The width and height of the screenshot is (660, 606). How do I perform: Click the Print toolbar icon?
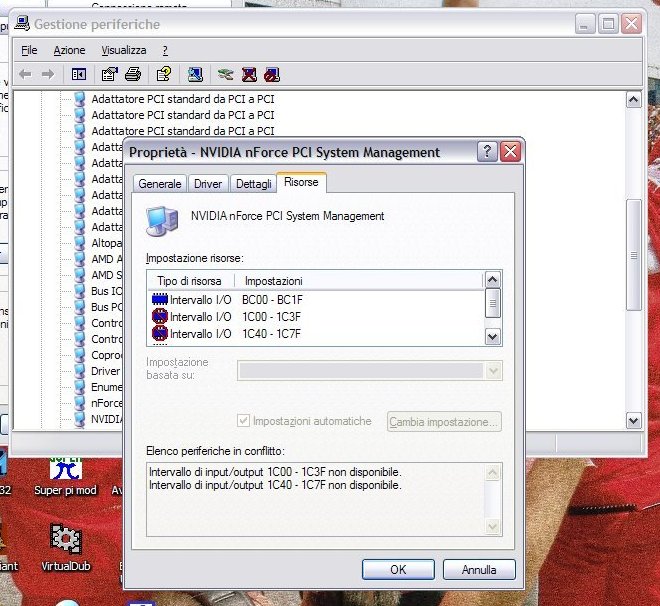pos(133,74)
